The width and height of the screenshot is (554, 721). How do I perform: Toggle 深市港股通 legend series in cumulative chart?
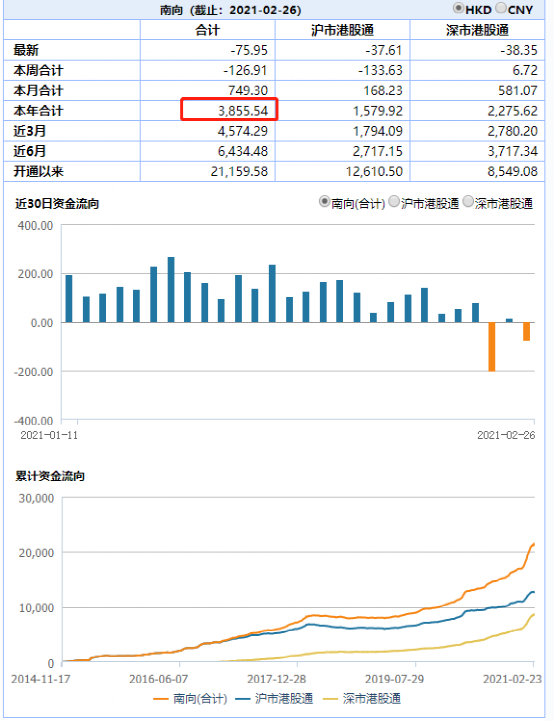362,698
